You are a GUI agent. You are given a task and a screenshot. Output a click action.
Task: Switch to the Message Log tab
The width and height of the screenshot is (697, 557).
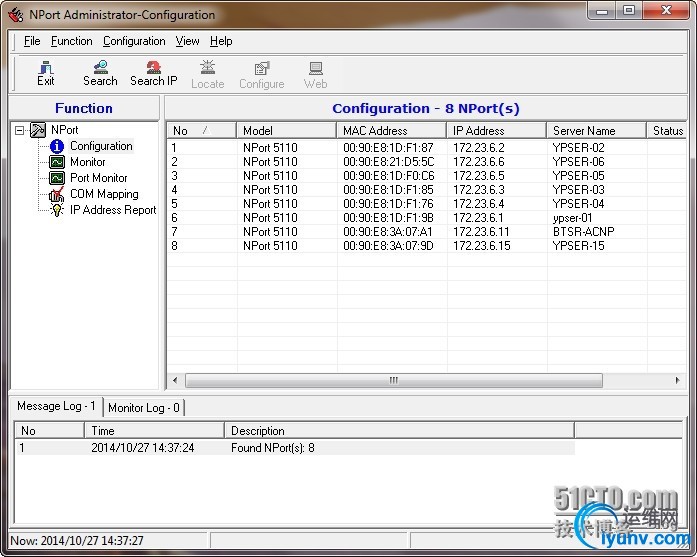tap(56, 406)
